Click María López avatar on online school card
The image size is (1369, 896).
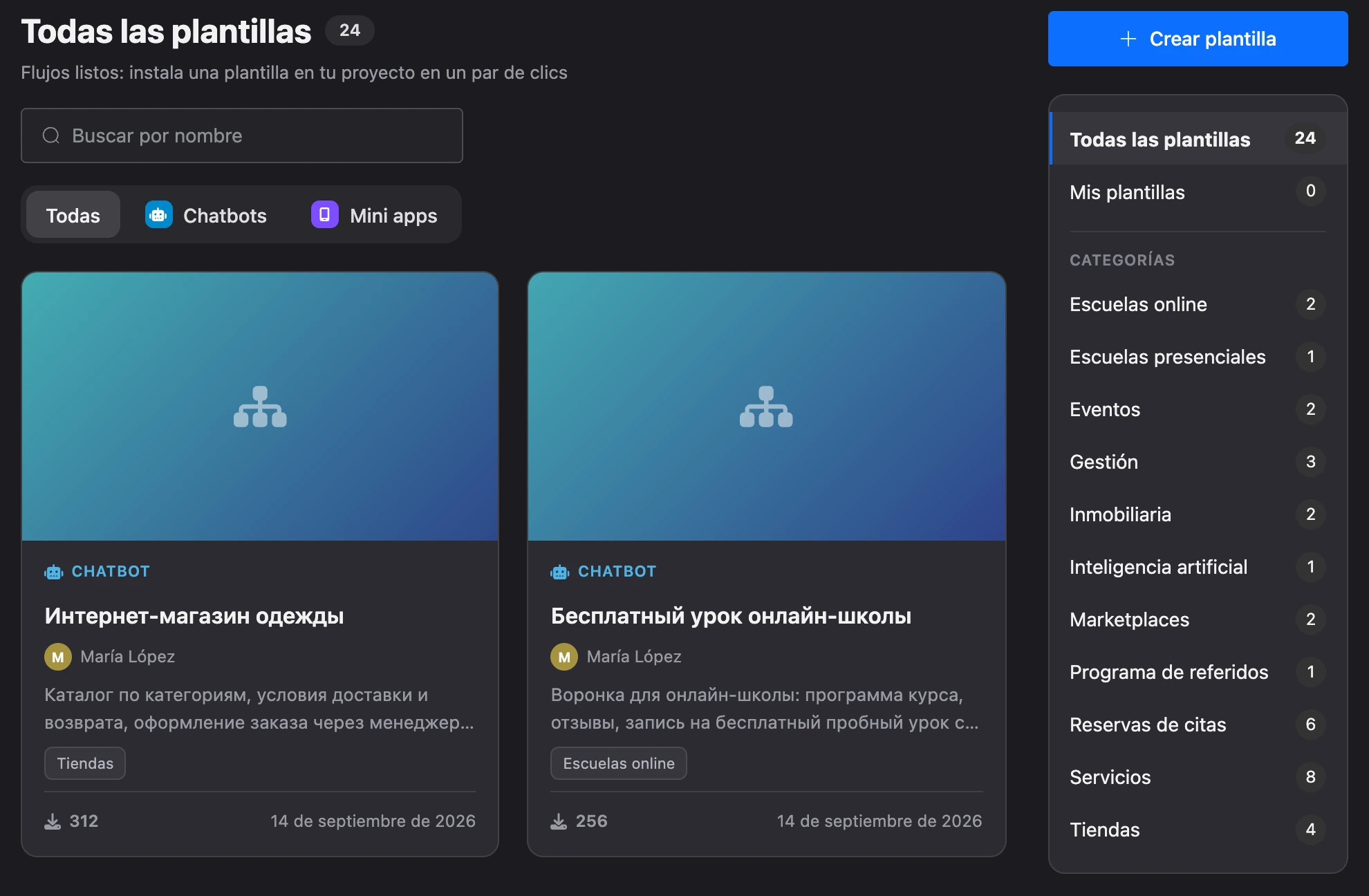(x=564, y=657)
